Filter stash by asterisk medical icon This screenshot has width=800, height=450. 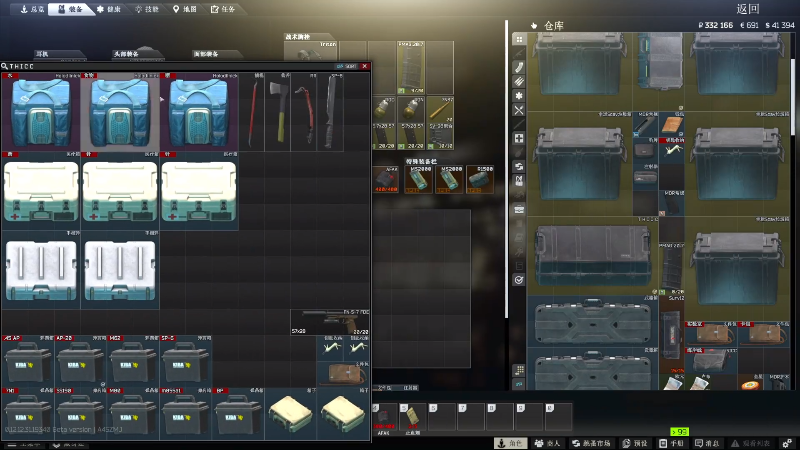[x=519, y=95]
